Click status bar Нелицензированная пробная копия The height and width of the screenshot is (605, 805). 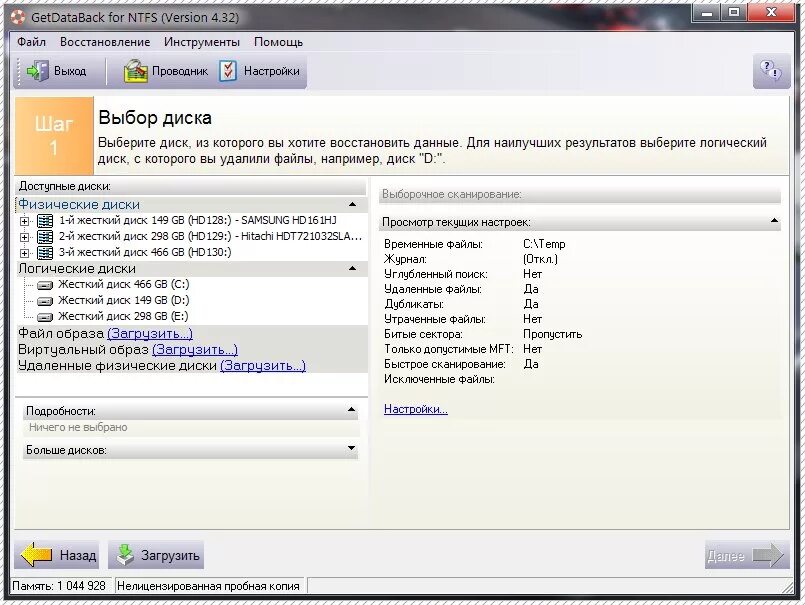click(208, 586)
